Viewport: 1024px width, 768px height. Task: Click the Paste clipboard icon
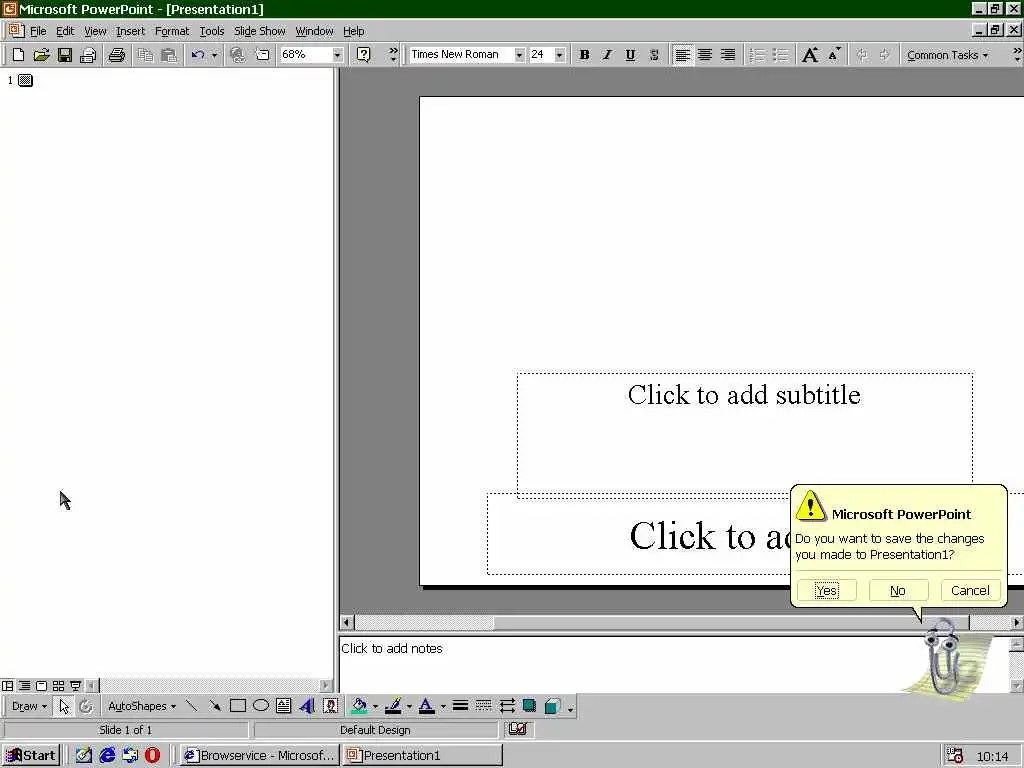pos(168,55)
